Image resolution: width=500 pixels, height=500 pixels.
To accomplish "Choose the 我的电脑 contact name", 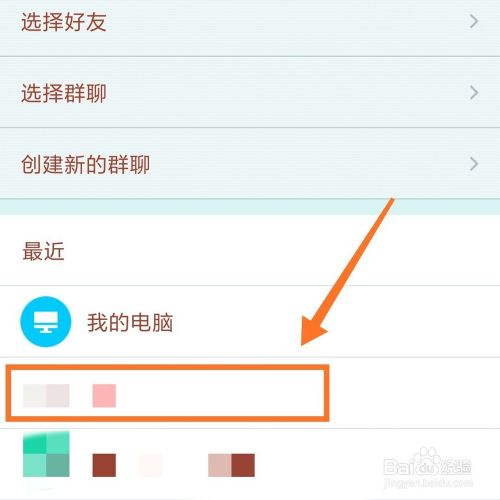I will (x=130, y=322).
